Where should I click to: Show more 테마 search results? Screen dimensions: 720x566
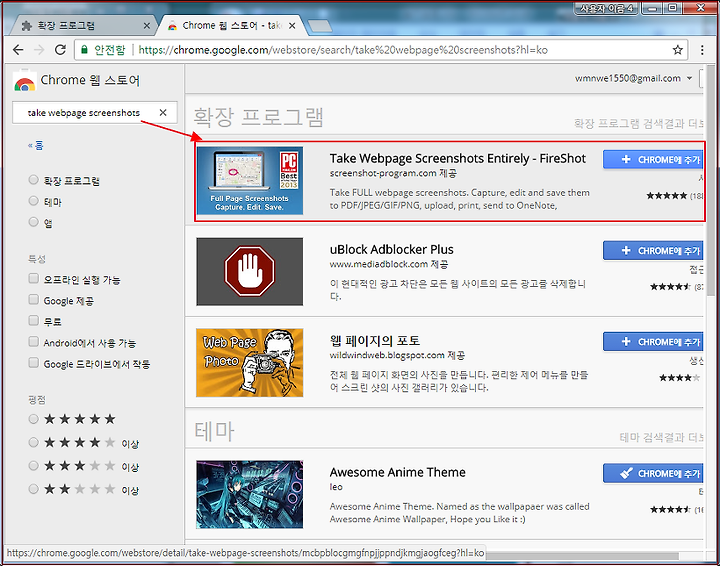662,437
